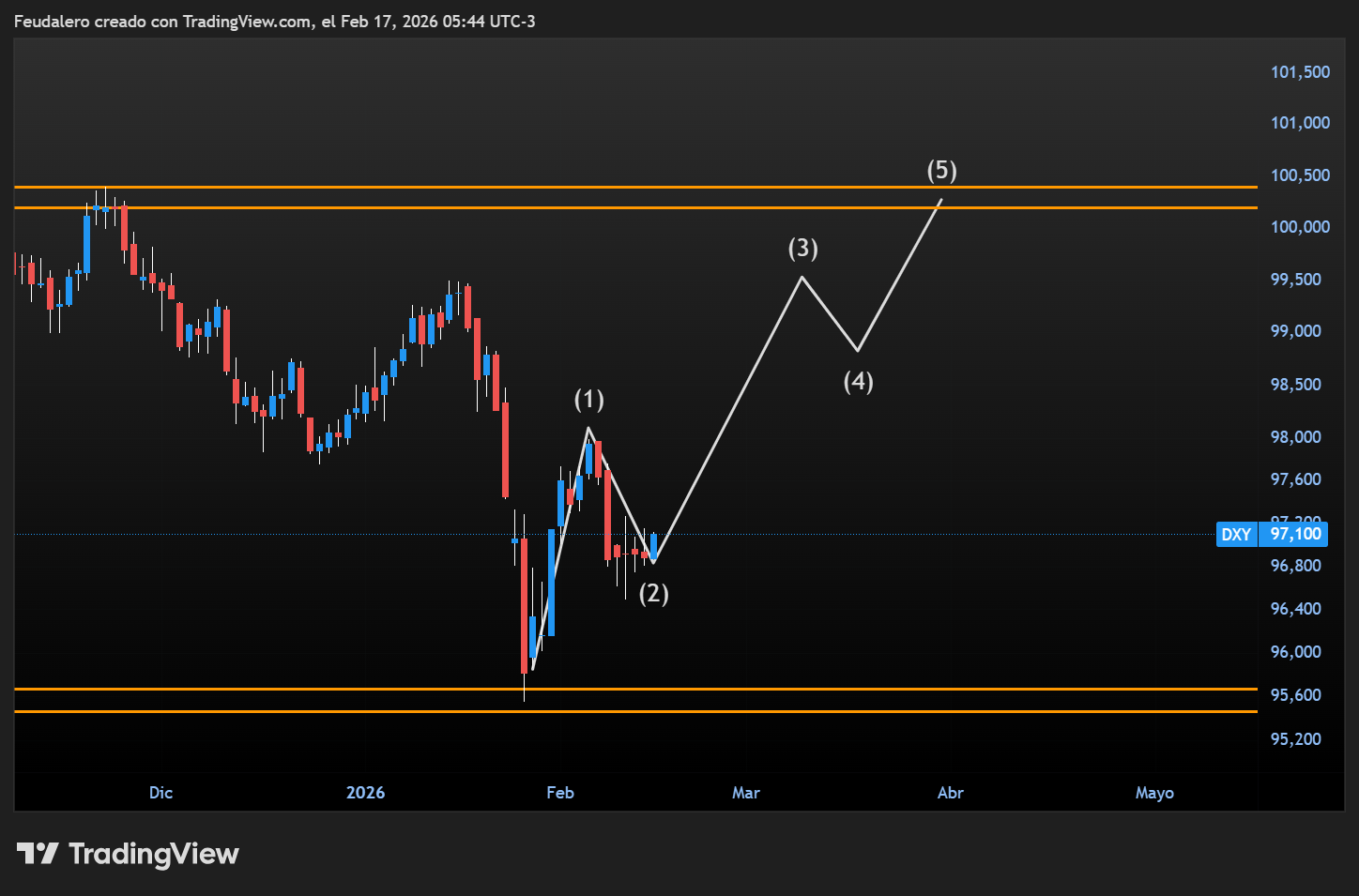Click the 95,600 price axis label
Screen dimensions: 1359x896
tap(1295, 695)
